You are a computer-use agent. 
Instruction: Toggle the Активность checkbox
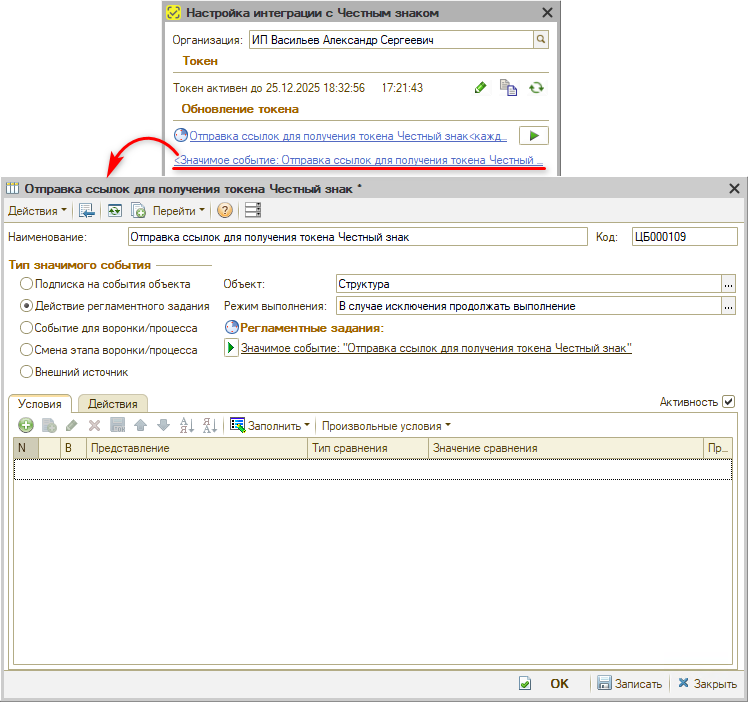[728, 401]
